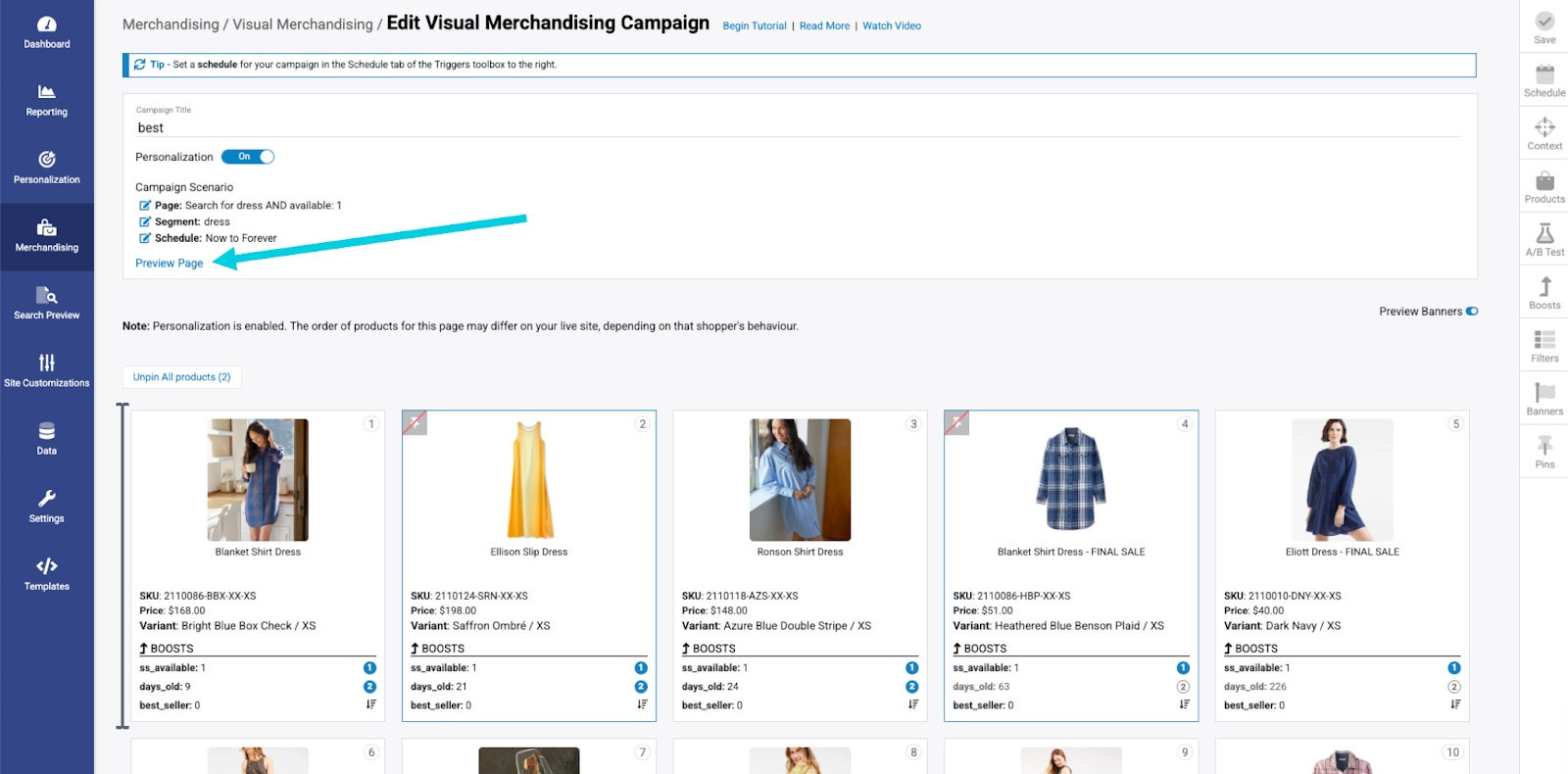Image resolution: width=1568 pixels, height=774 pixels.
Task: Open the Banners flag tool
Action: [1544, 398]
